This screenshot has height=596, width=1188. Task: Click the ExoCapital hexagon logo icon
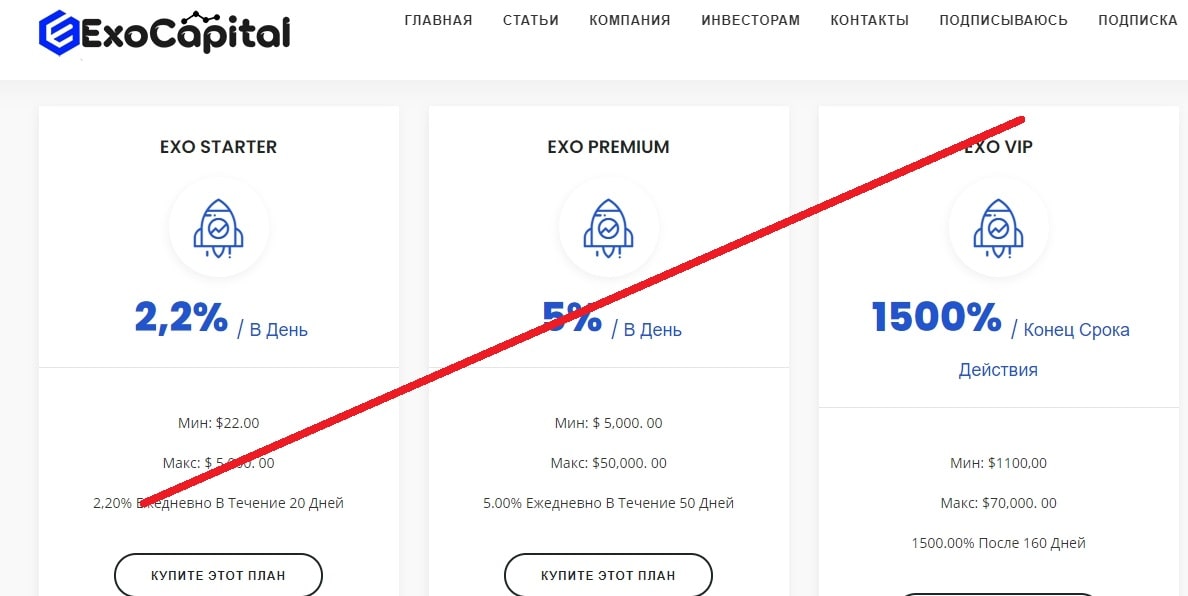59,33
